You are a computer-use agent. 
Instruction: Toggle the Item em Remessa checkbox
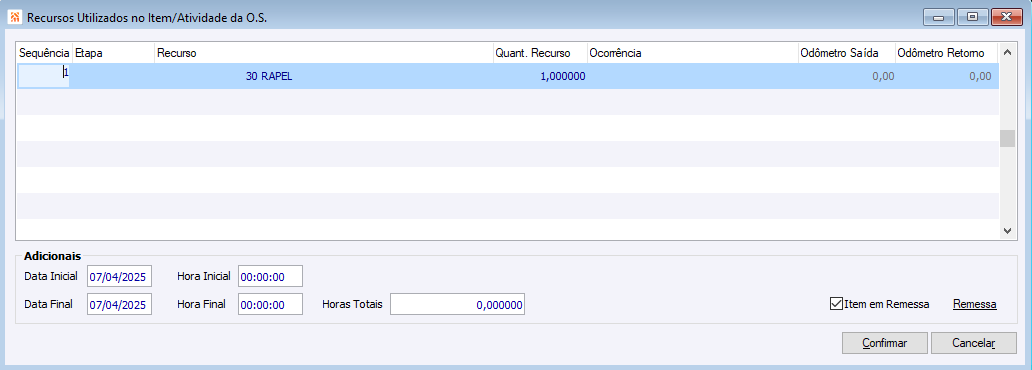click(836, 304)
